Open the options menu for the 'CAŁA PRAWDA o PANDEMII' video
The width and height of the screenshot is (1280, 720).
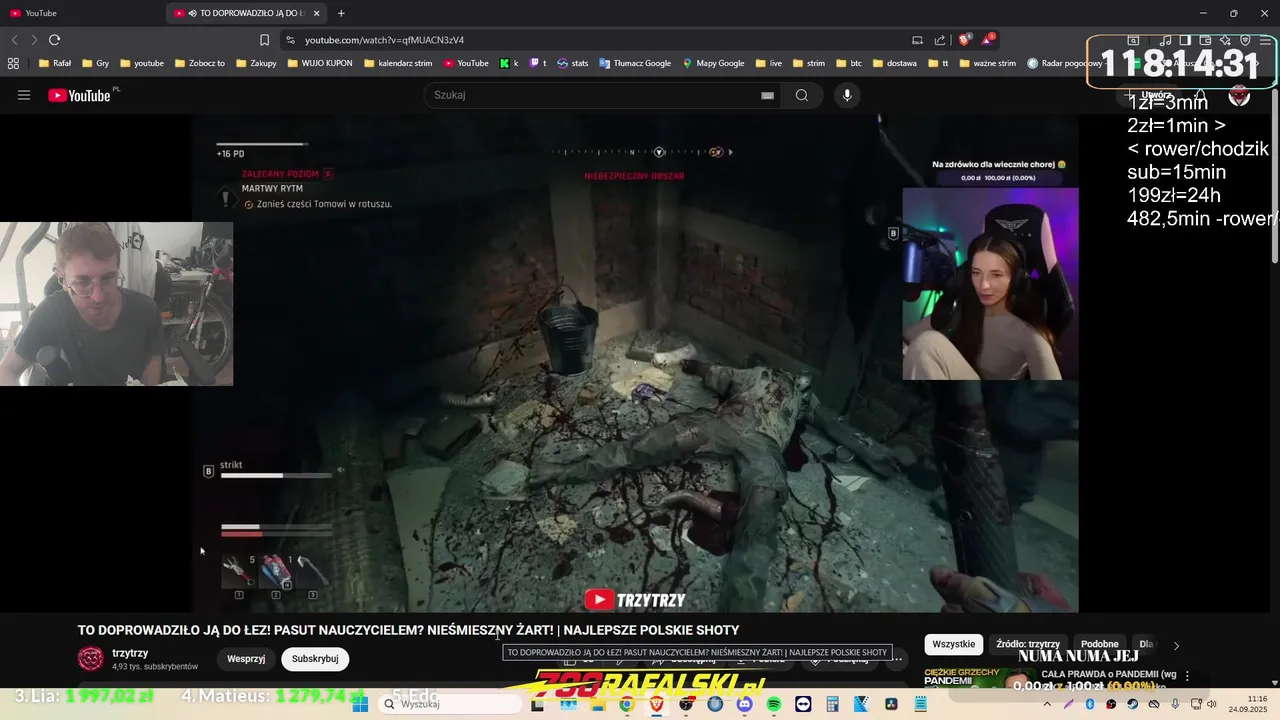coord(1187,677)
